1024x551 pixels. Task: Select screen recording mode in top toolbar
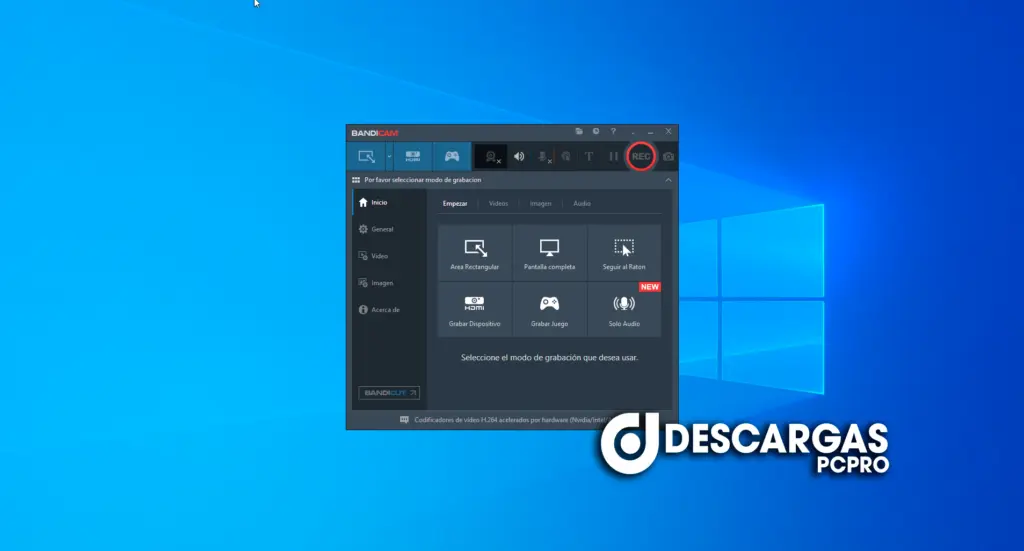click(x=366, y=157)
